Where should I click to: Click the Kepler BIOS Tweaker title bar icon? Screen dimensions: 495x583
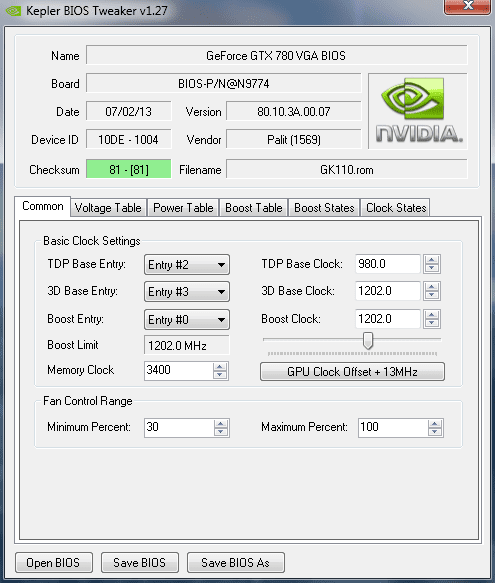pyautogui.click(x=13, y=11)
